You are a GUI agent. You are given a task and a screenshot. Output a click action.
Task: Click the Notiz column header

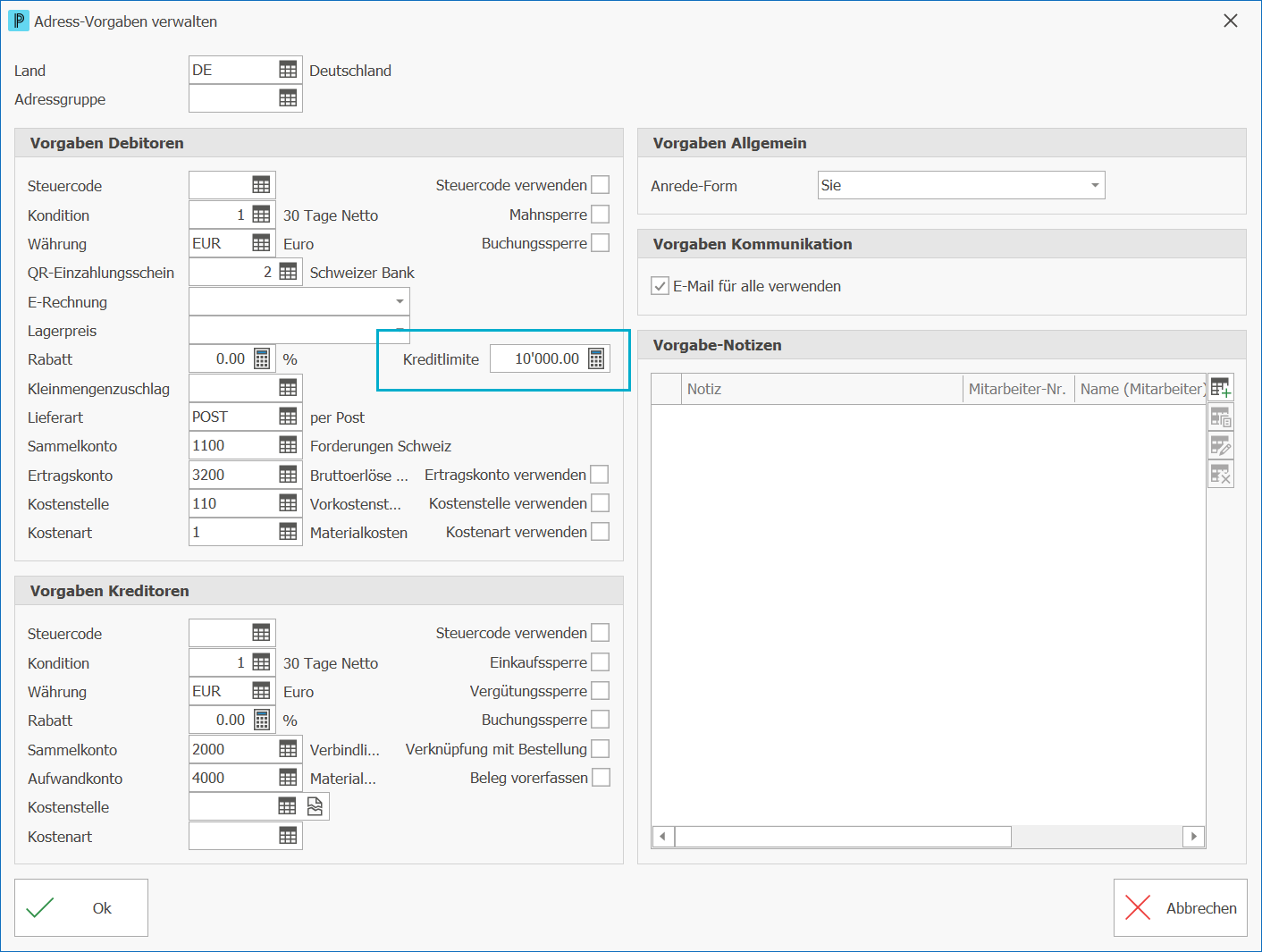[822, 389]
